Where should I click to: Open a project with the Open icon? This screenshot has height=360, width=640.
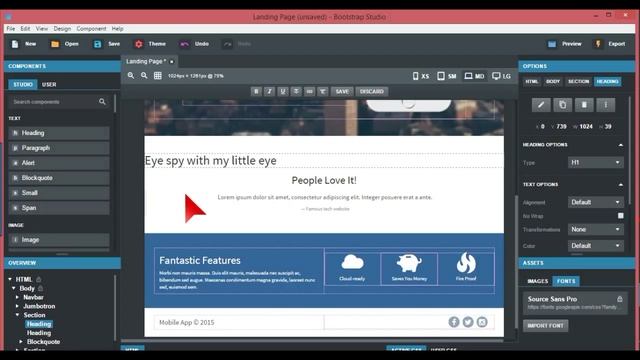[x=55, y=44]
